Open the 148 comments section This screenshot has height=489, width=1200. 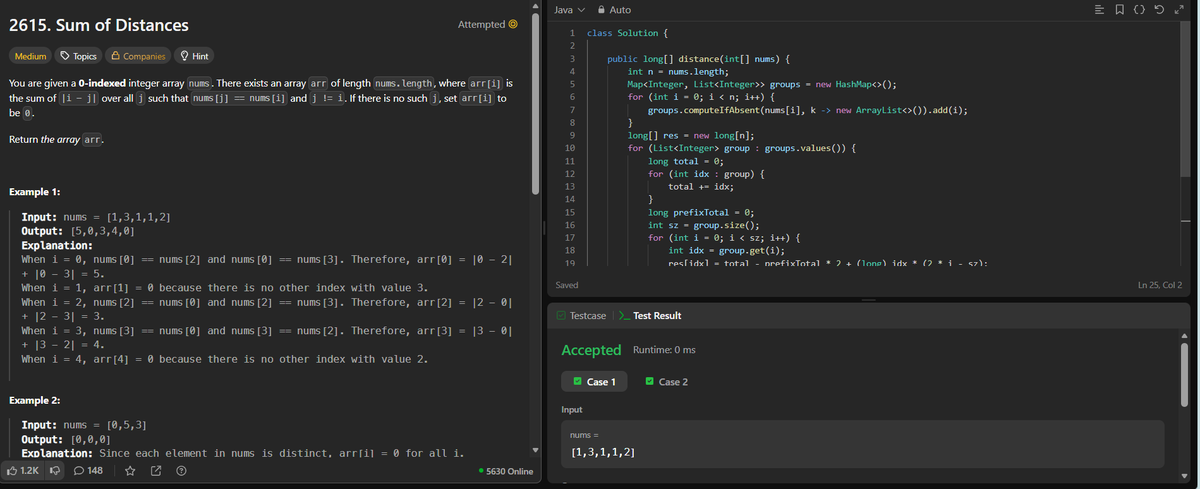89,471
